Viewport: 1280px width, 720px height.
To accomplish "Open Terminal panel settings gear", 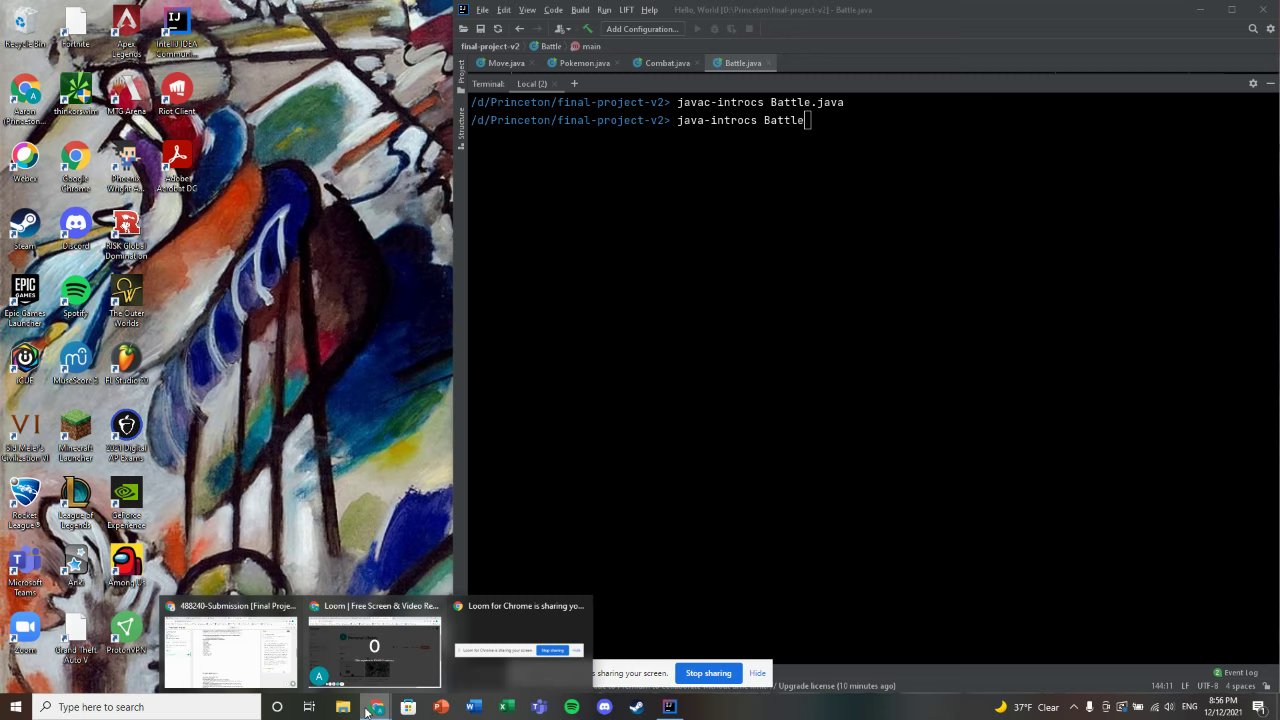I will click(1253, 84).
